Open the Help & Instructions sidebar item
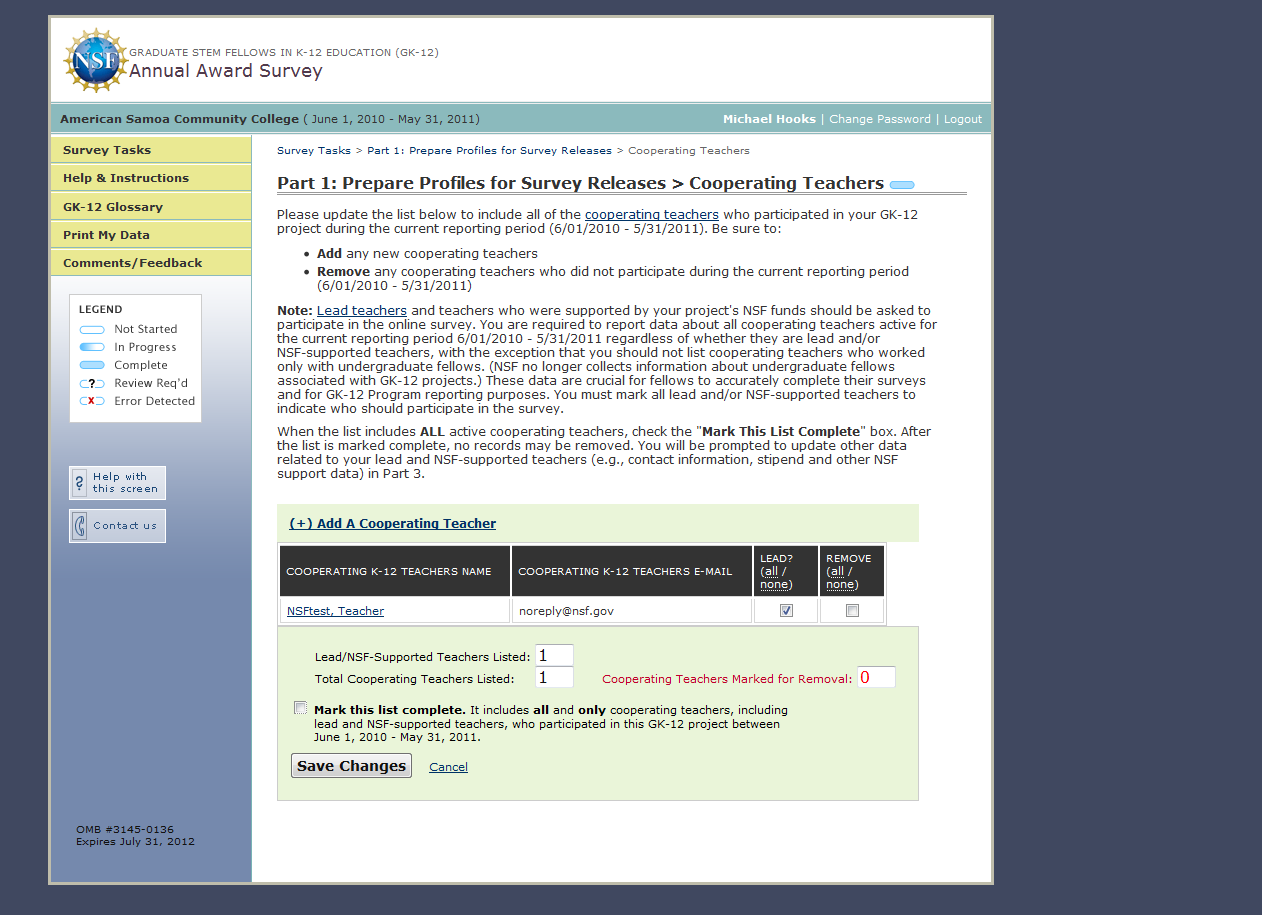The image size is (1262, 915). click(151, 178)
